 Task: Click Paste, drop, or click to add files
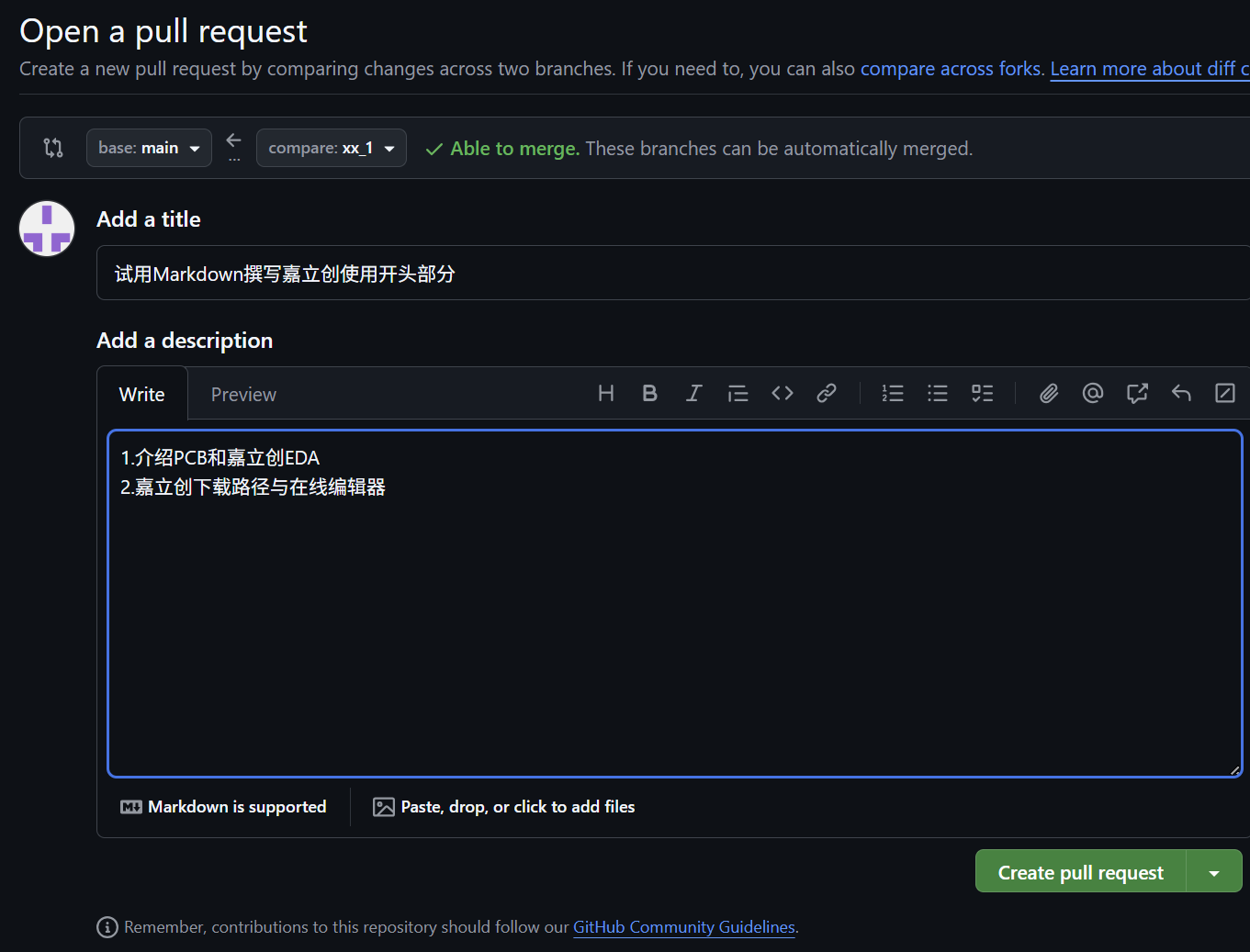[x=503, y=807]
